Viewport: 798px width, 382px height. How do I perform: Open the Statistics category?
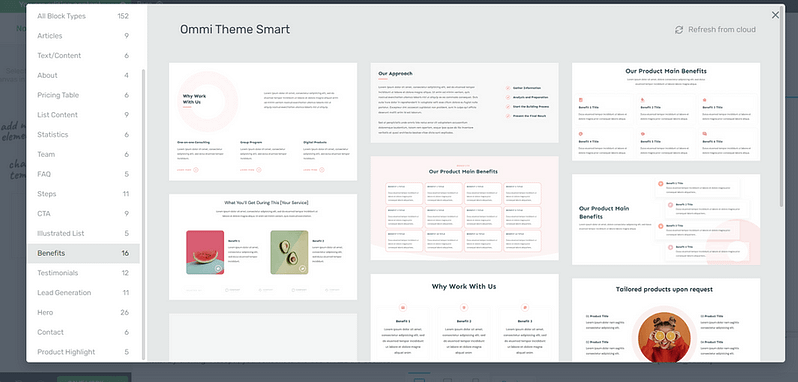[x=83, y=135]
